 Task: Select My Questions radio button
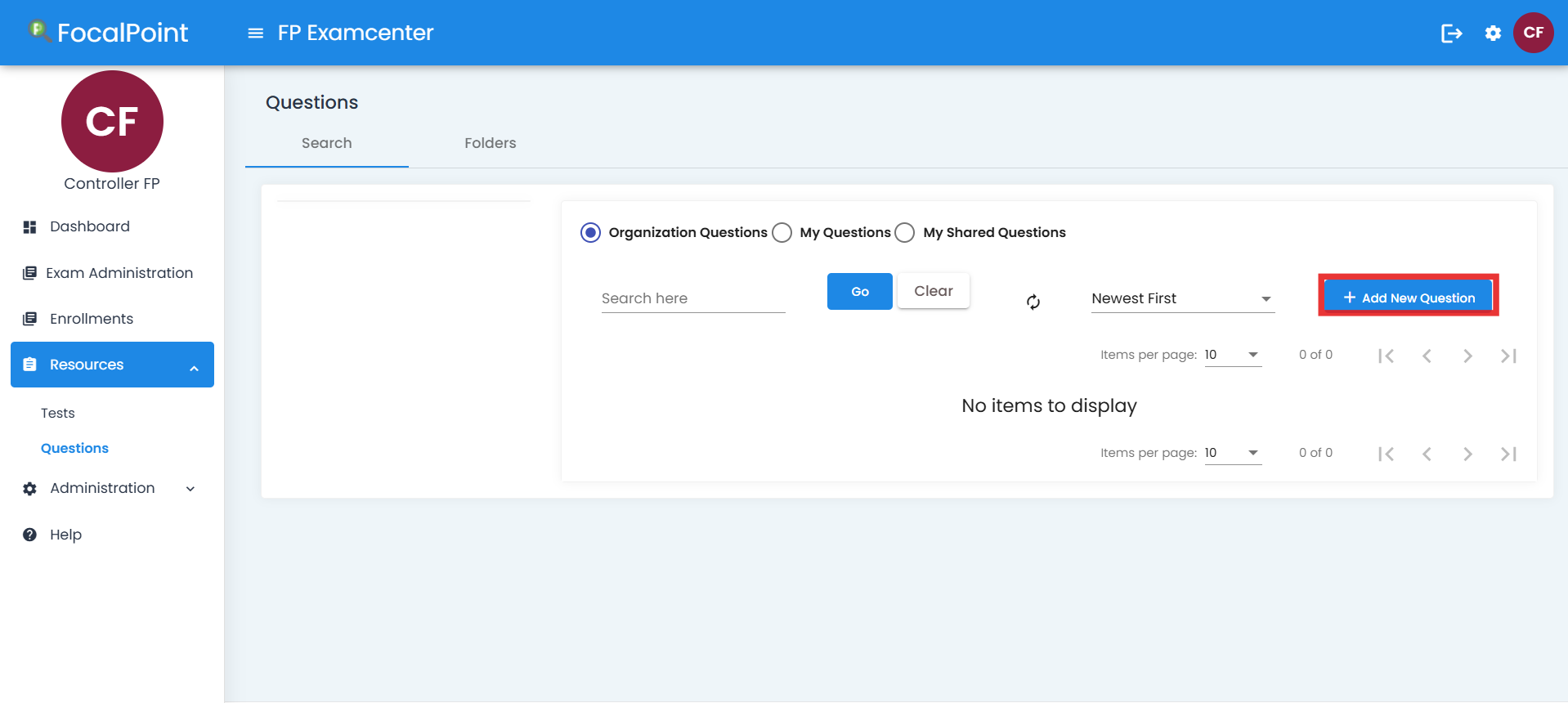782,233
